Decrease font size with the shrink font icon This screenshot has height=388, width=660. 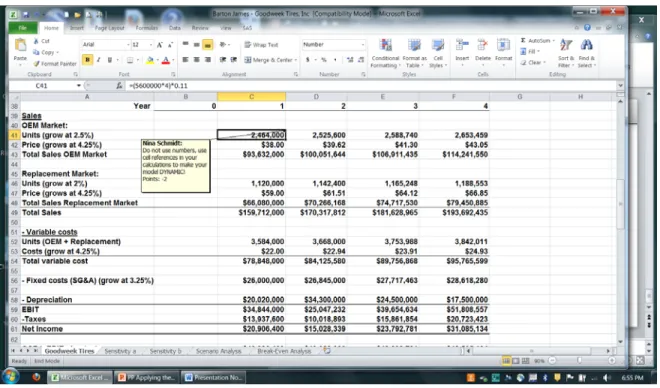pos(170,45)
